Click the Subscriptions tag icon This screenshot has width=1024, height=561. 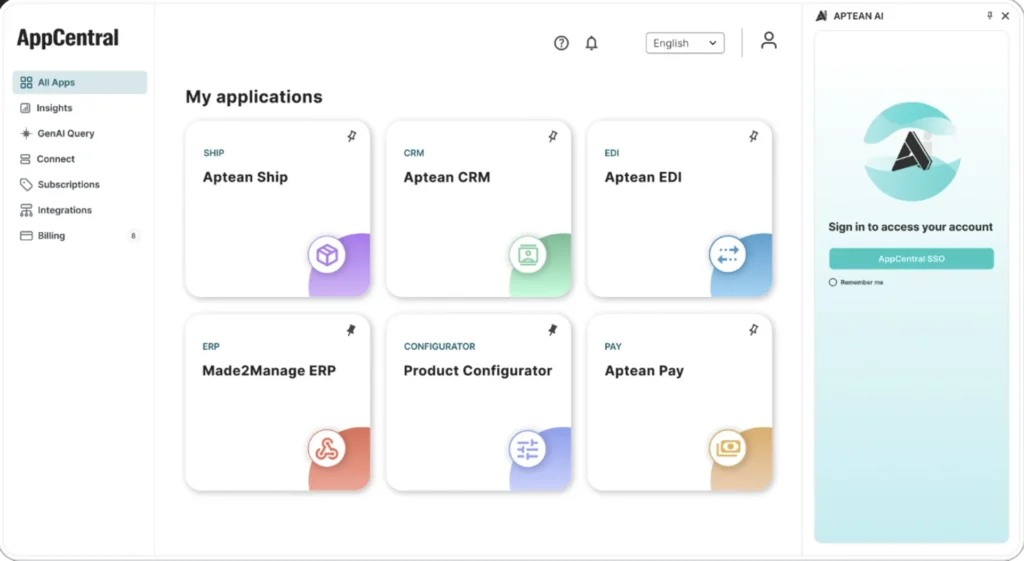[x=25, y=184]
